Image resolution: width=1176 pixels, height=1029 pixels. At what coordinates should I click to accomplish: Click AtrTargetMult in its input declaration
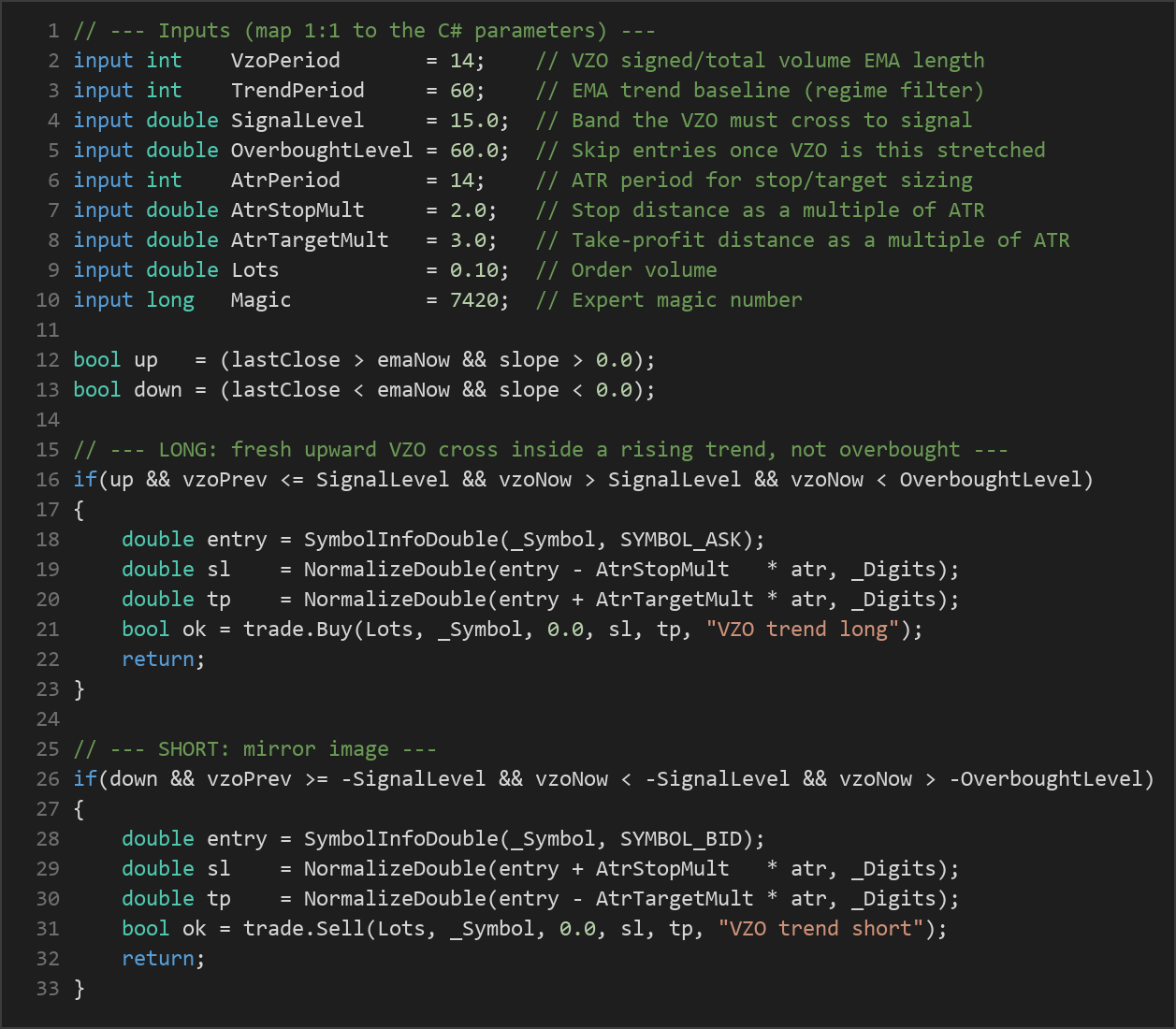coord(310,240)
